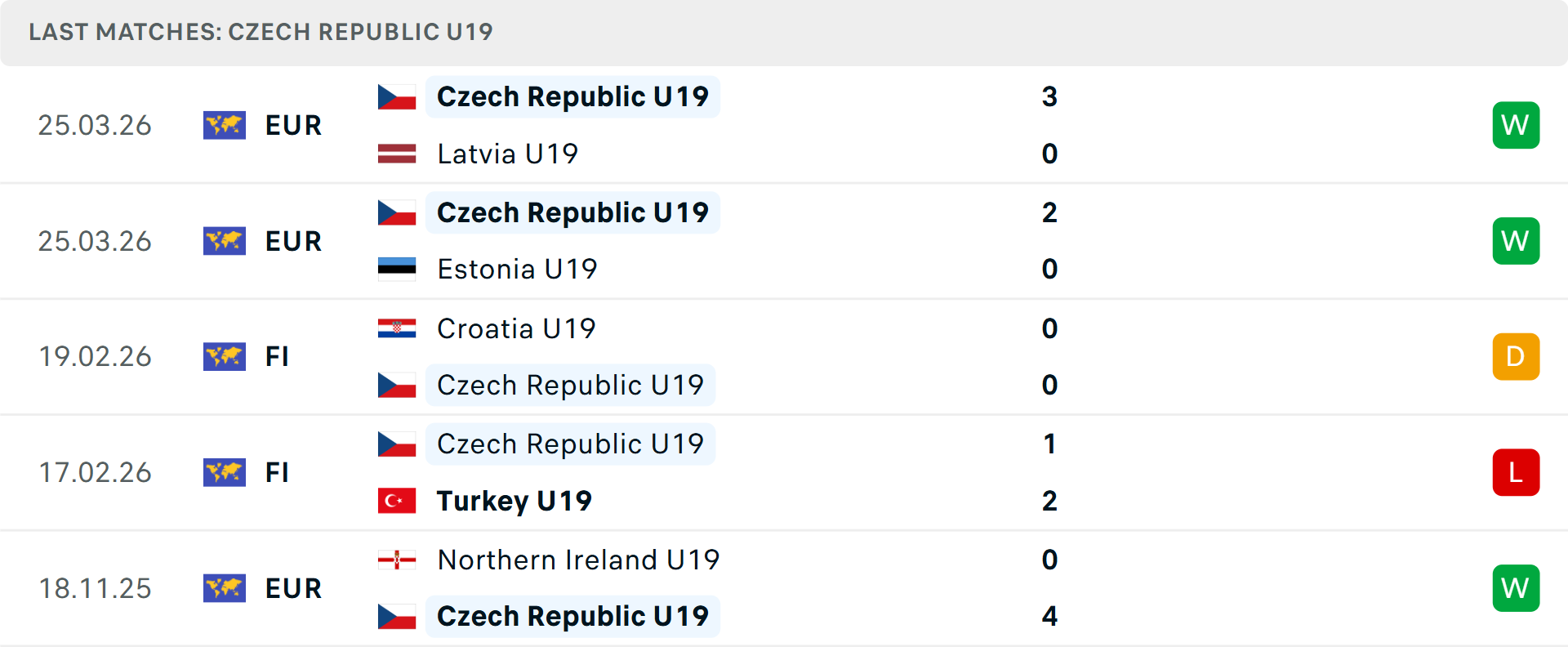Click the win badge for Latvia match
1568x647 pixels.
[x=1516, y=125]
